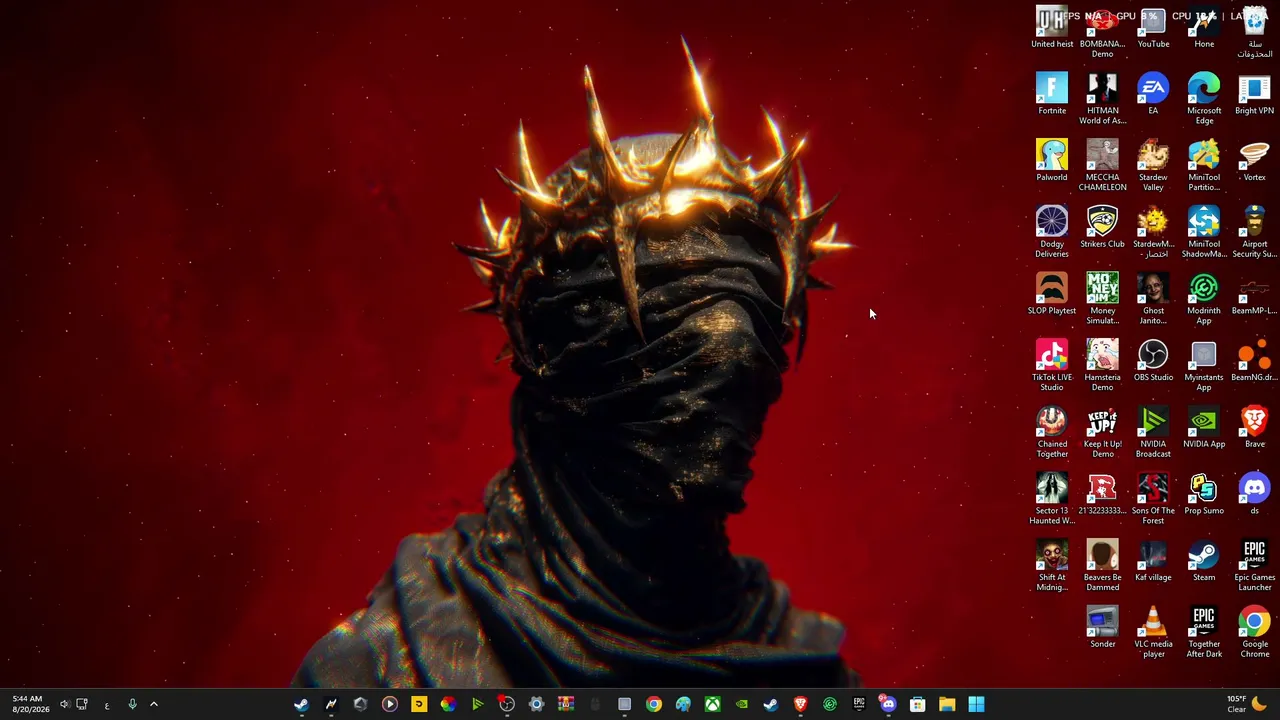Toggle the microphone tray icon
1280x720 pixels.
(x=132, y=705)
